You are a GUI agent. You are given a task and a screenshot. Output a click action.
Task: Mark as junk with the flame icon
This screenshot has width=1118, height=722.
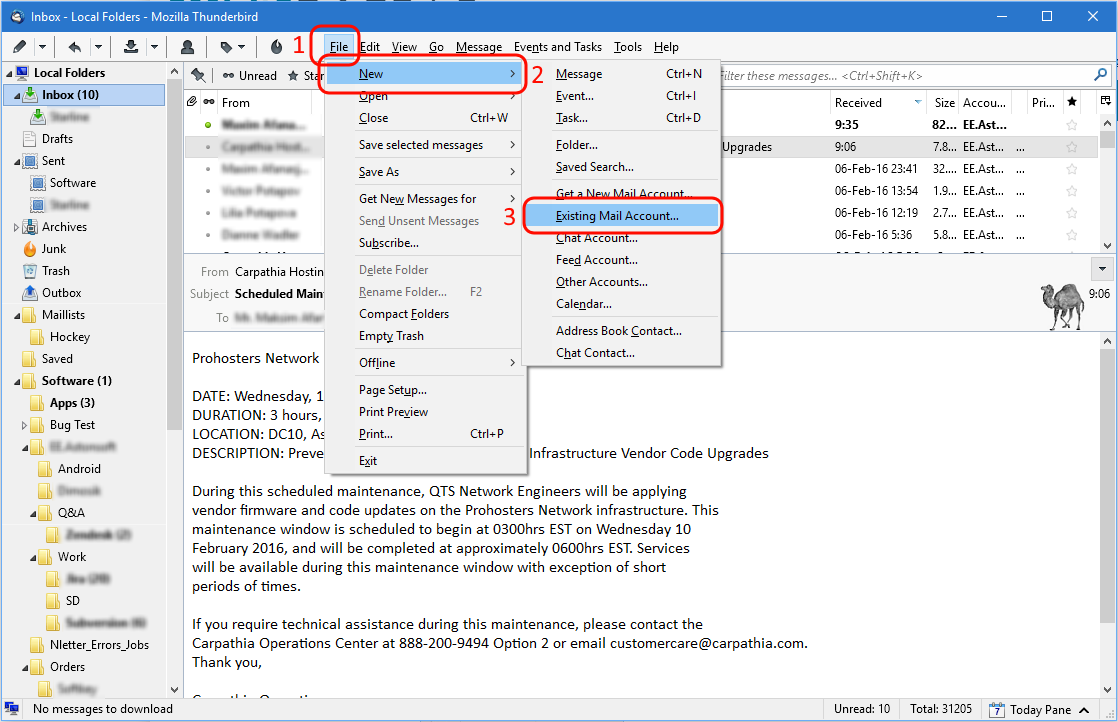click(x=277, y=47)
